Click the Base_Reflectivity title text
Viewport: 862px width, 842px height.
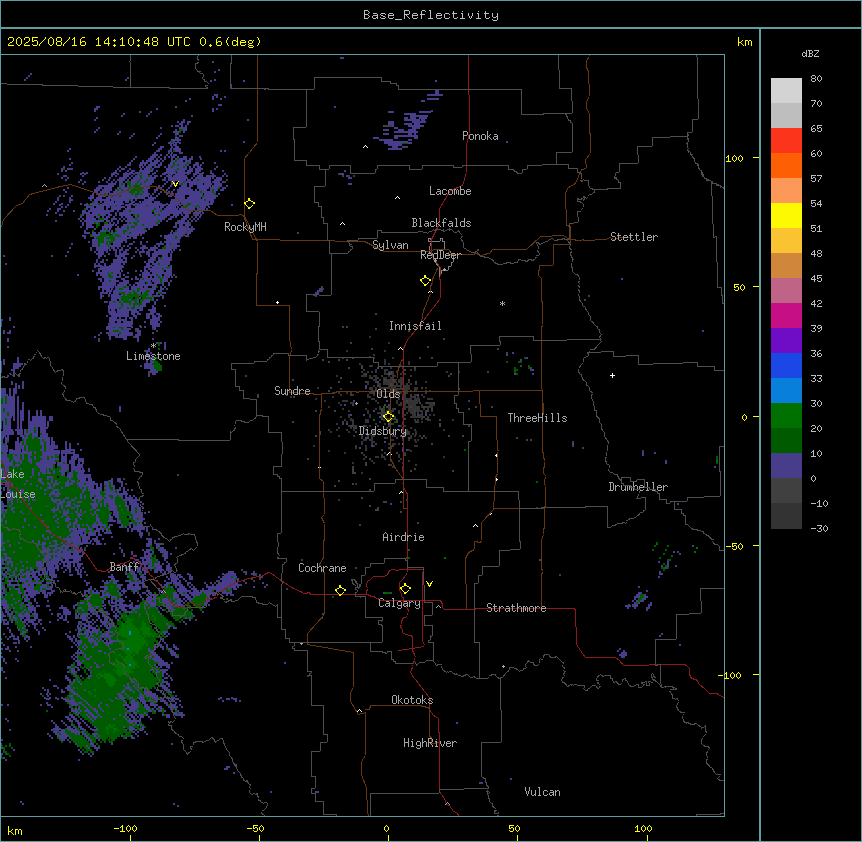[431, 15]
